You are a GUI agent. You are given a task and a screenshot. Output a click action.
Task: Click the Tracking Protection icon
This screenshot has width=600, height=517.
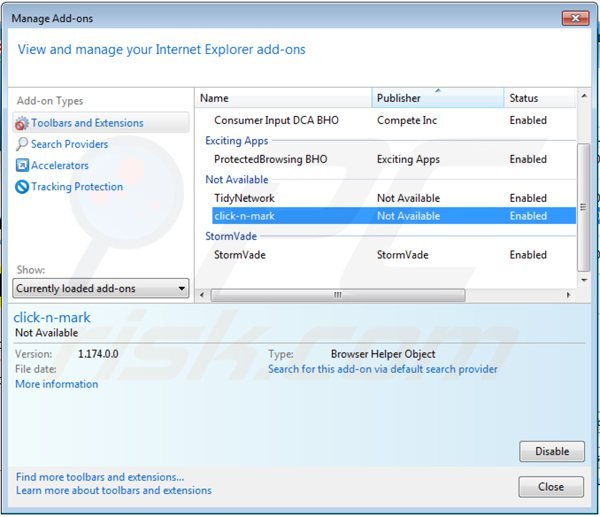click(22, 187)
